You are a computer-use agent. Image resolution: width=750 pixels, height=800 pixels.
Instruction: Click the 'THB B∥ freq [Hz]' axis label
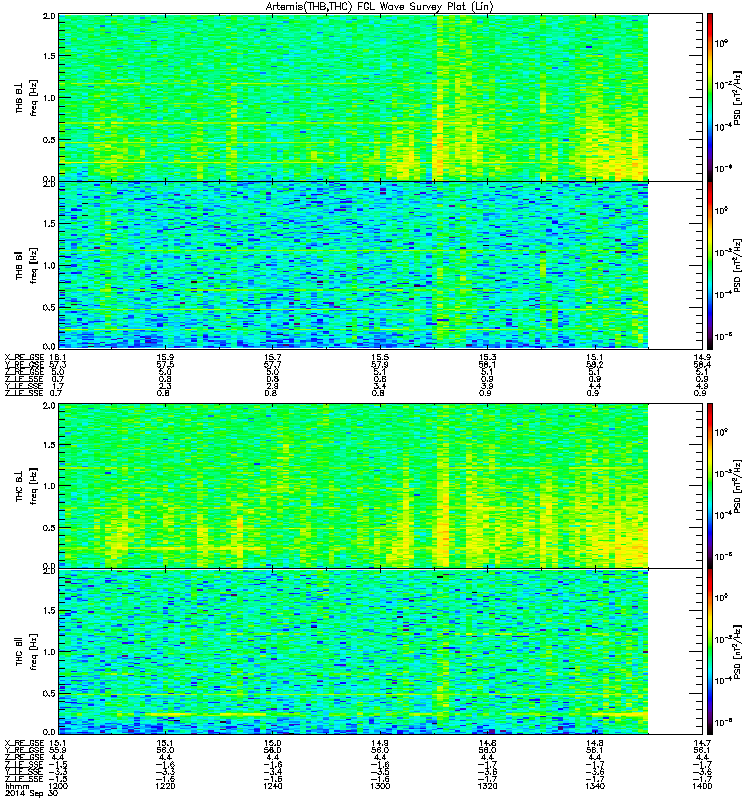[x=27, y=265]
